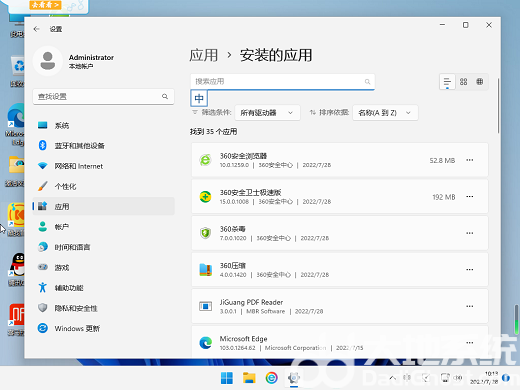Open more options for Microsoft Edge
Viewport: 520px width, 390px height.
coord(470,343)
